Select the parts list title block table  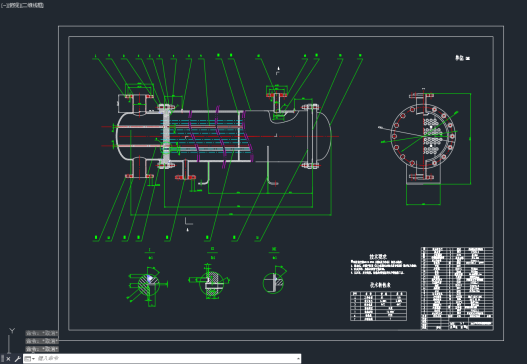(x=457, y=288)
